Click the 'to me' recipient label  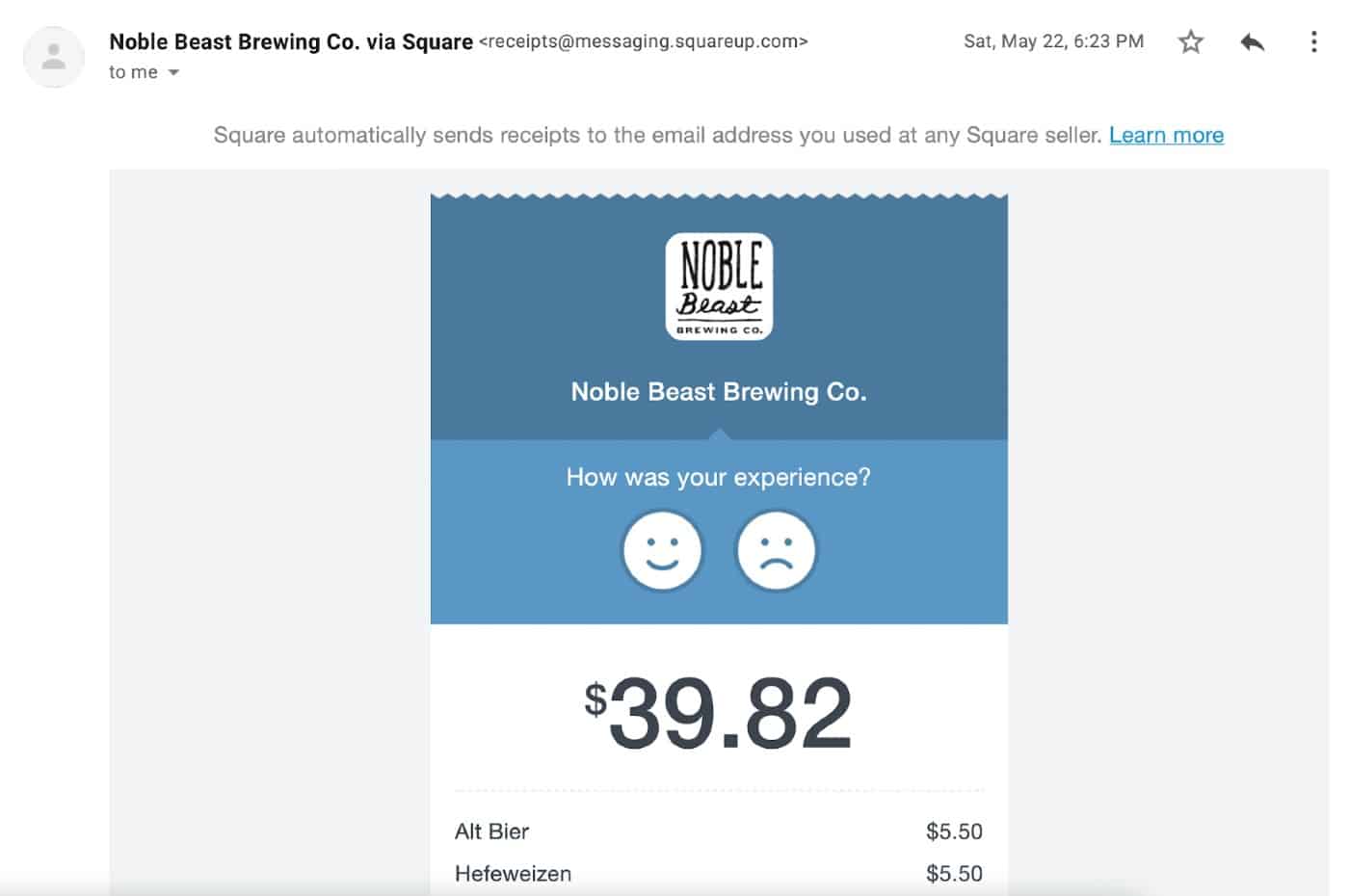click(x=133, y=72)
